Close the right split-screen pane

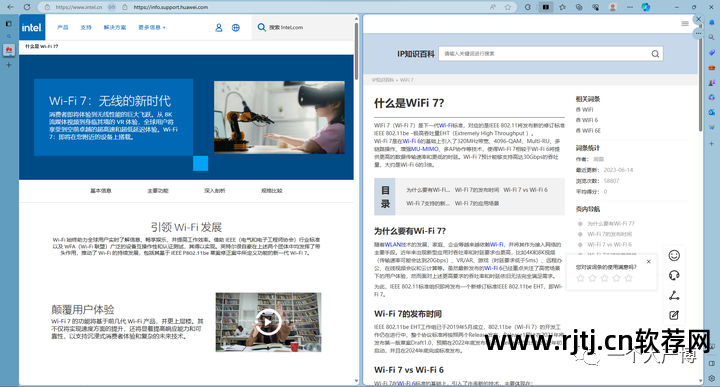coord(698,19)
